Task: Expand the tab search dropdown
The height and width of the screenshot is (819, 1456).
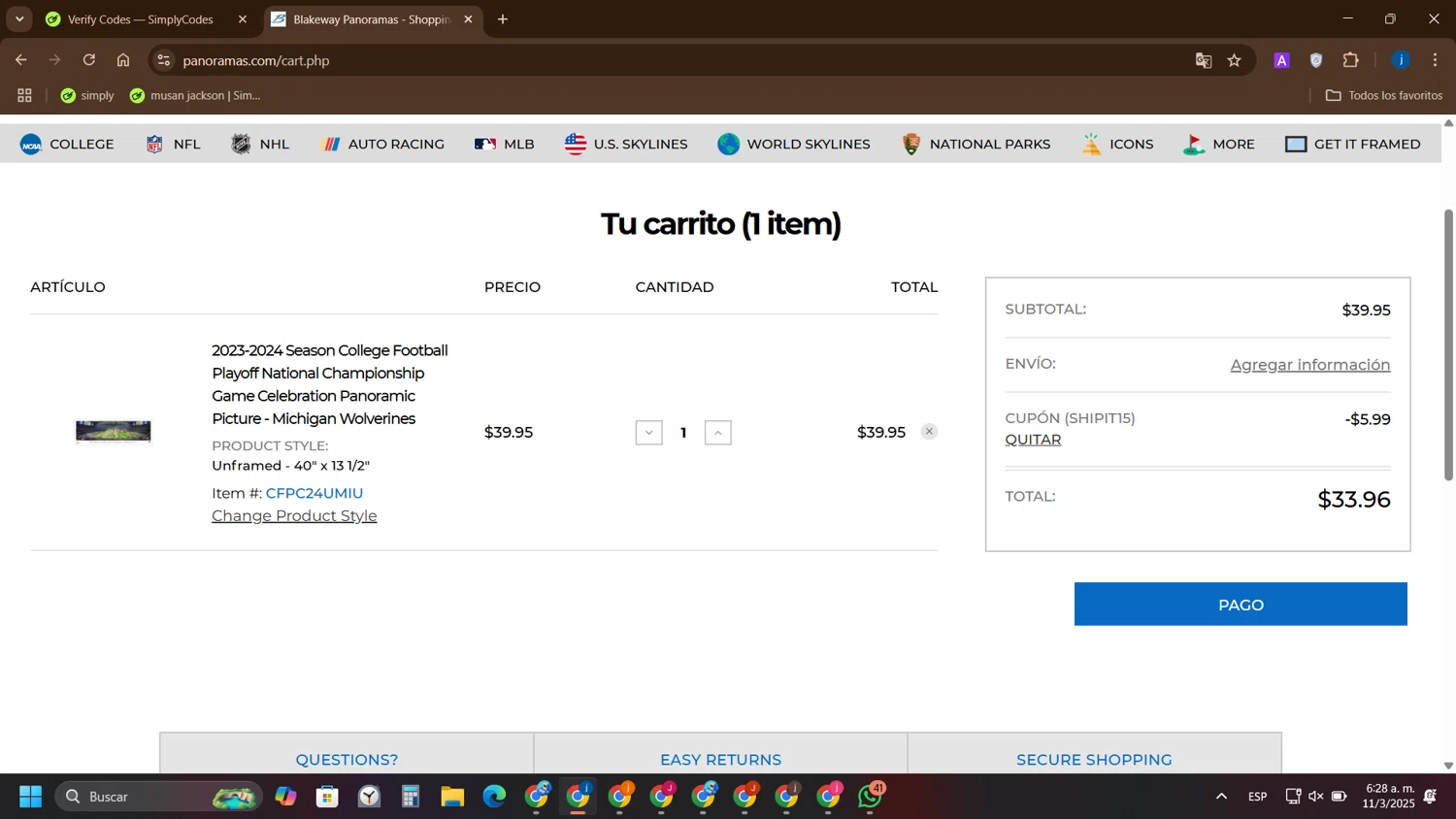Action: coord(19,19)
